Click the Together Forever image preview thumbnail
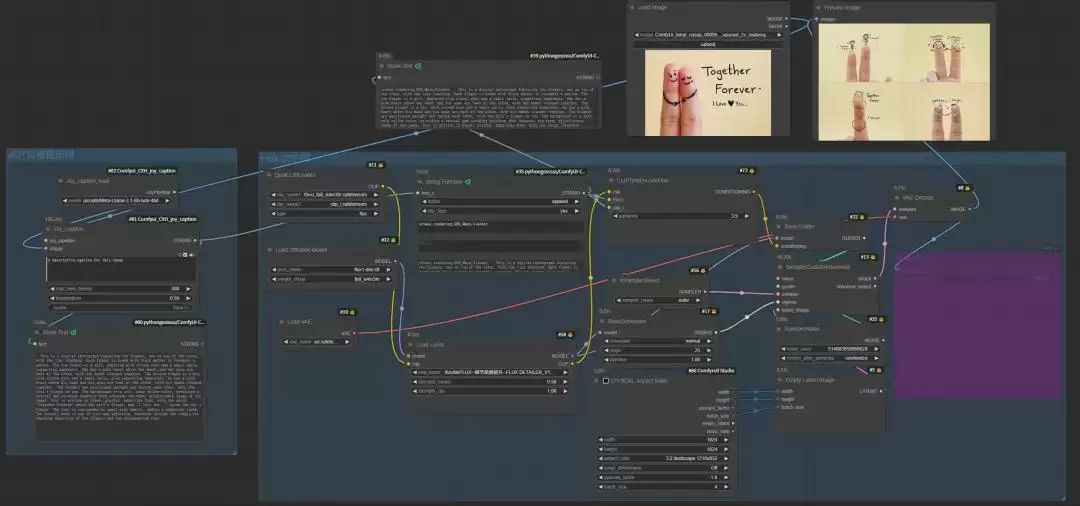 coord(708,92)
